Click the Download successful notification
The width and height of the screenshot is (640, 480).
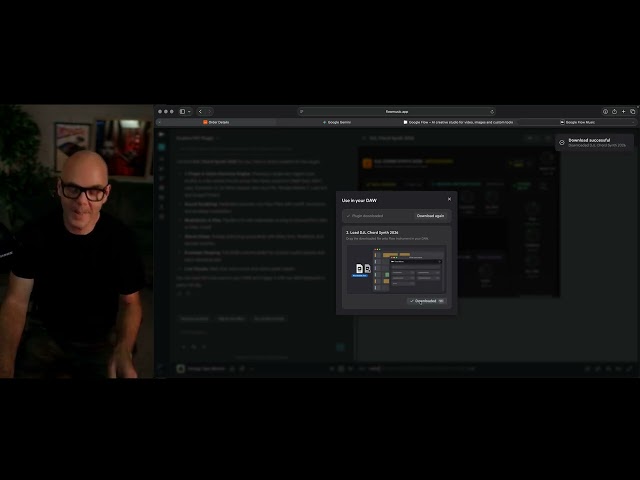pos(594,142)
